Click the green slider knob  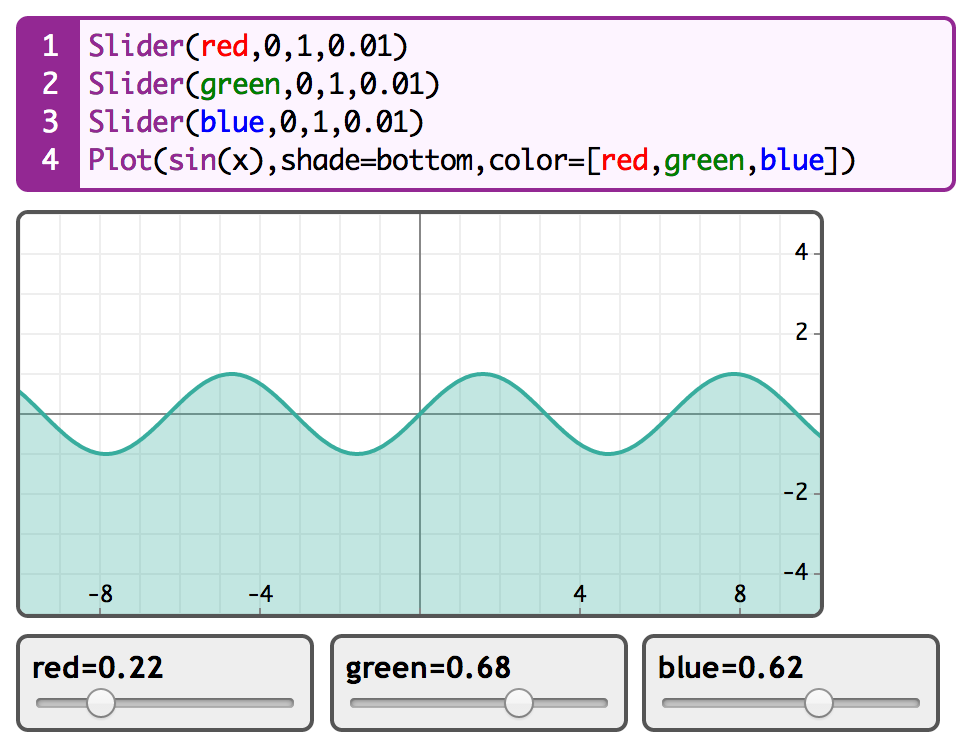click(x=518, y=704)
